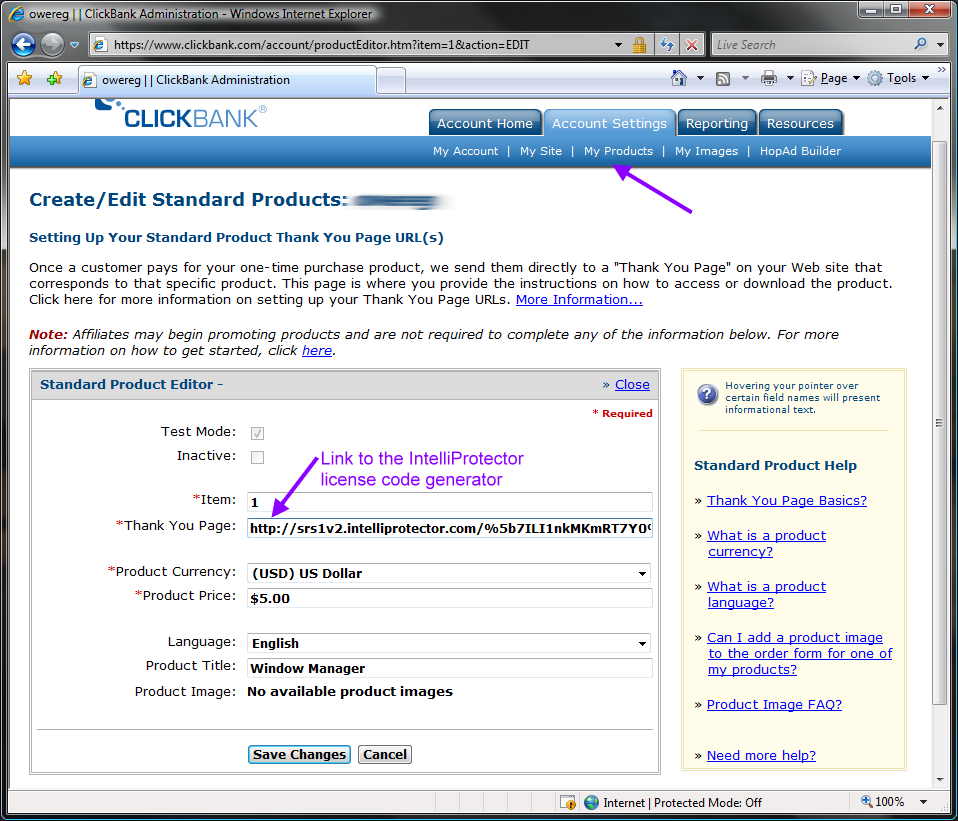The height and width of the screenshot is (821, 958).
Task: Click the Save Changes button
Action: coord(299,754)
